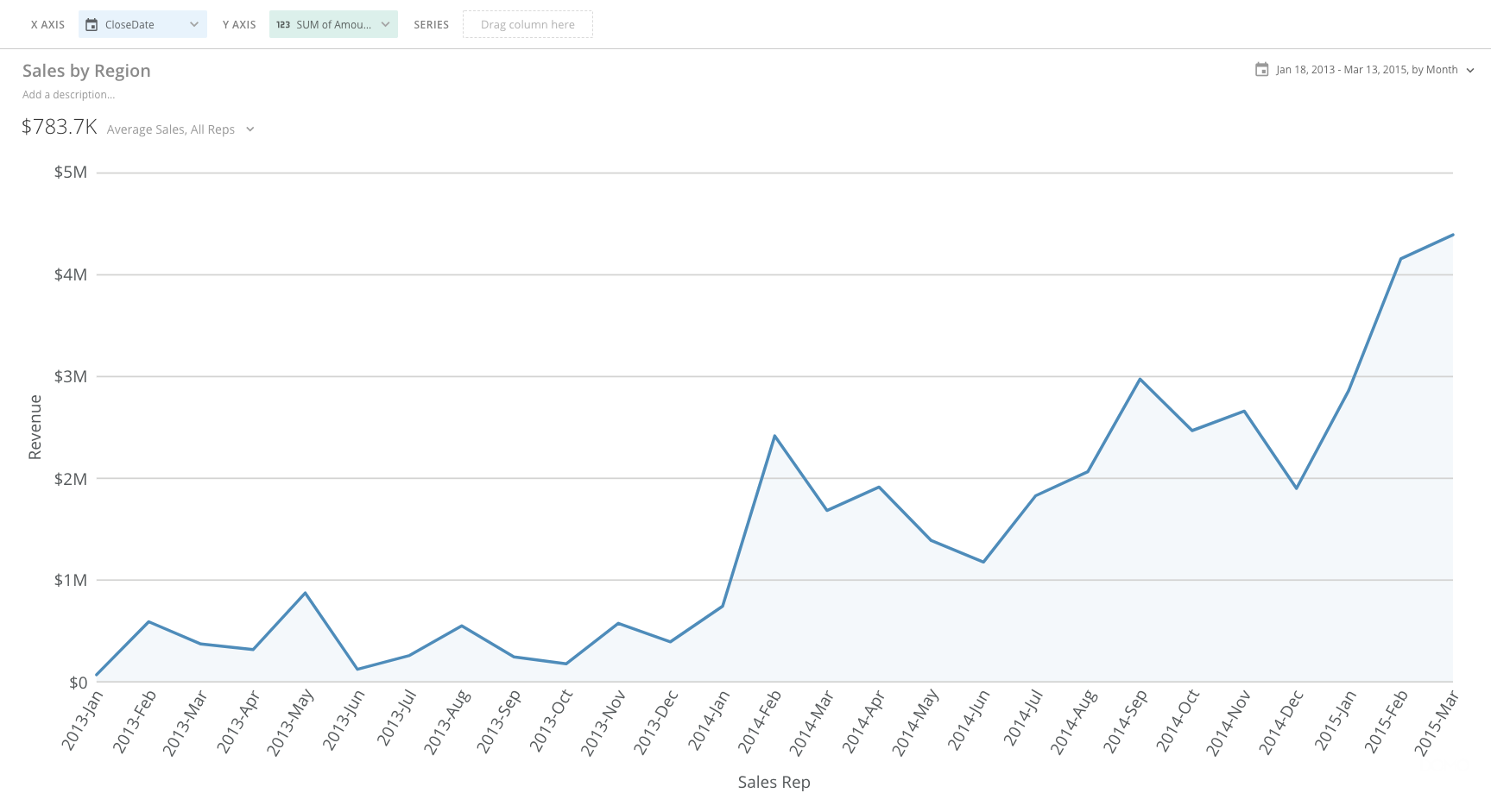This screenshot has width=1491, height=812.
Task: Select the Y AXIS section label
Action: coord(239,24)
